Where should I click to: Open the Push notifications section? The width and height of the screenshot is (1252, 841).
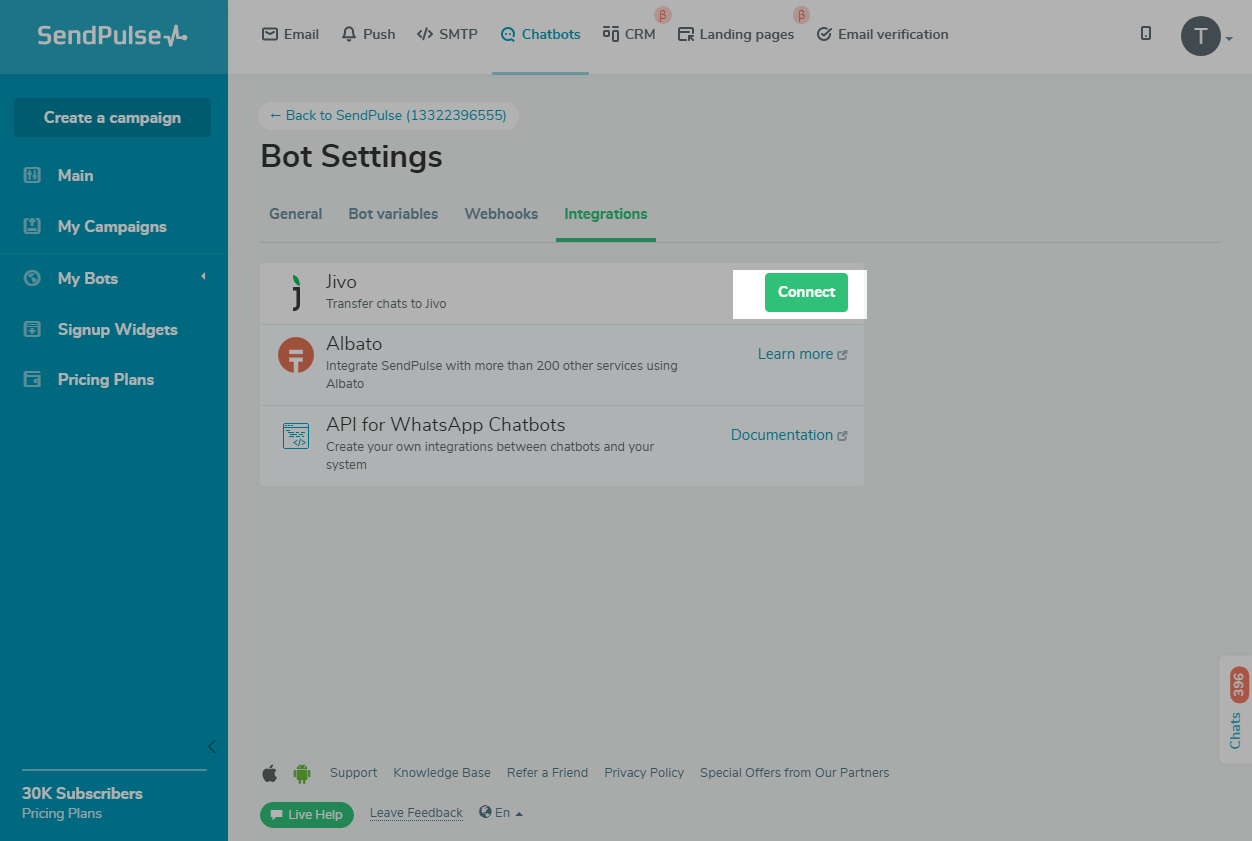point(368,34)
